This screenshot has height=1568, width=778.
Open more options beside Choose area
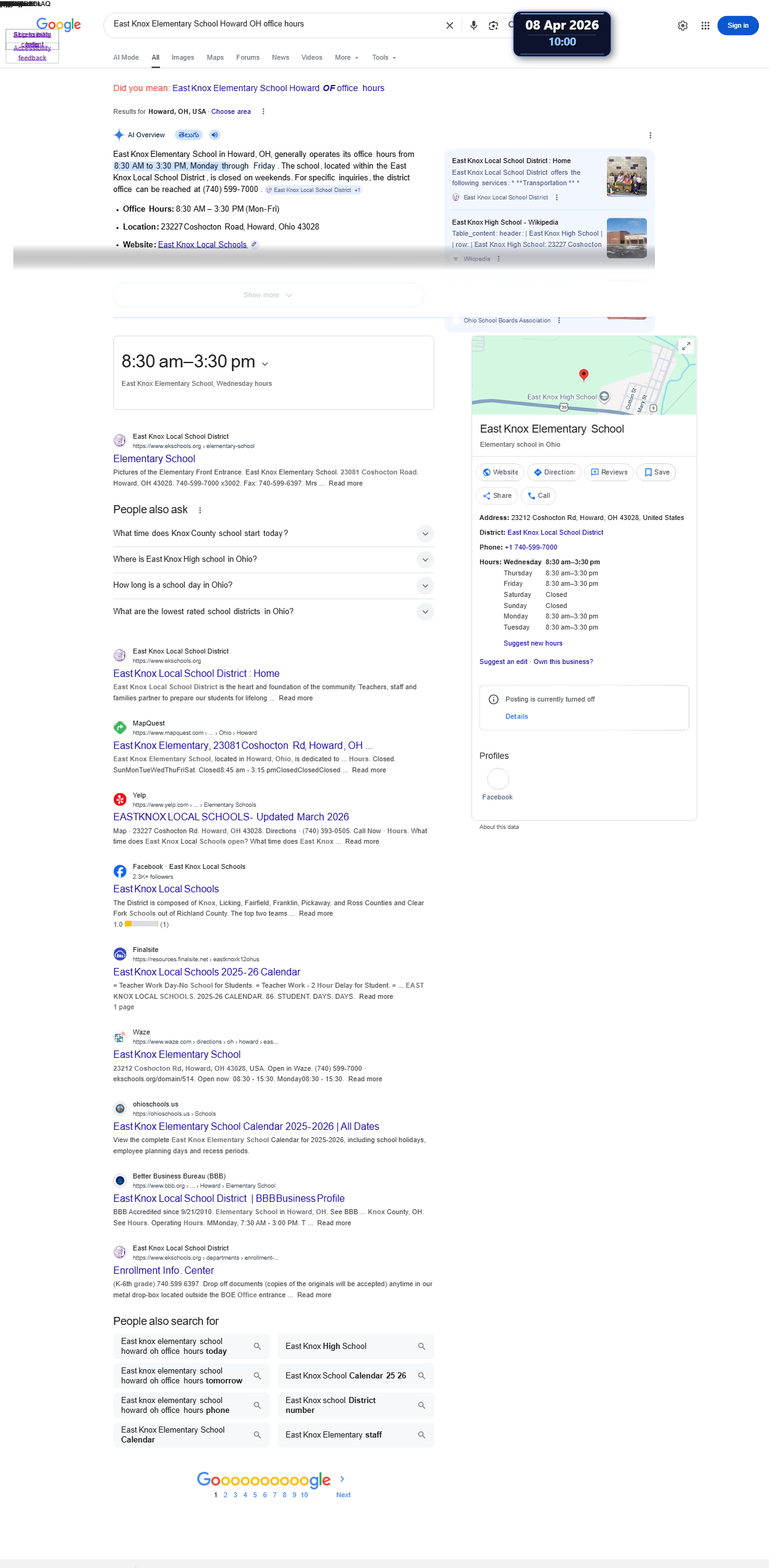(263, 111)
